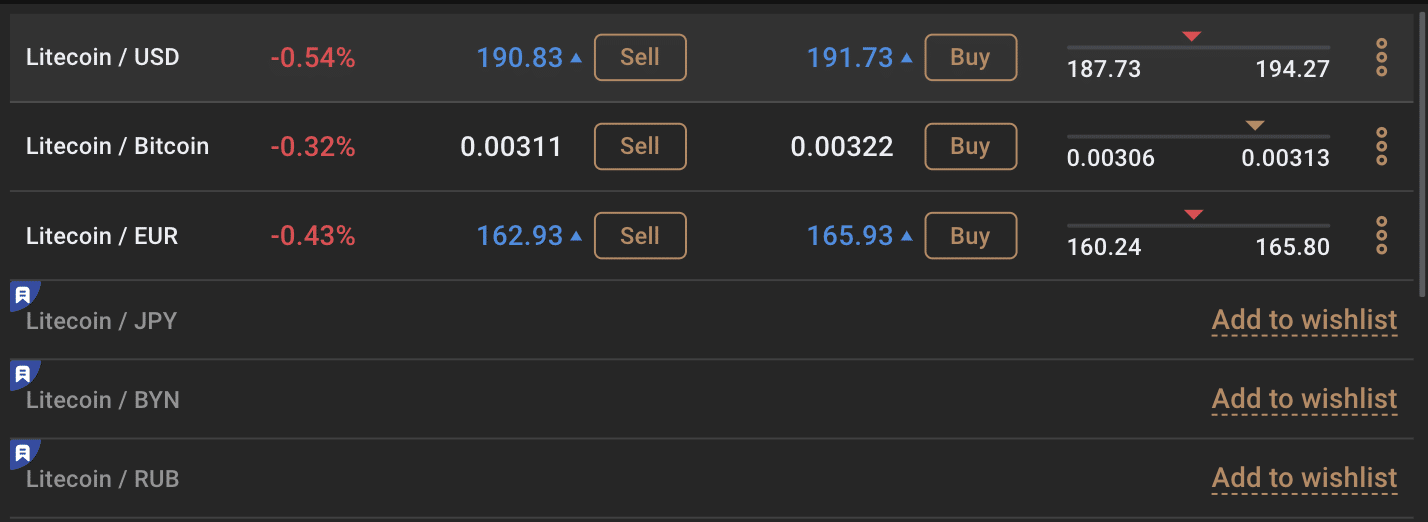The image size is (1428, 522).
Task: Buy Litecoin / USD at 191.73
Action: (970, 57)
